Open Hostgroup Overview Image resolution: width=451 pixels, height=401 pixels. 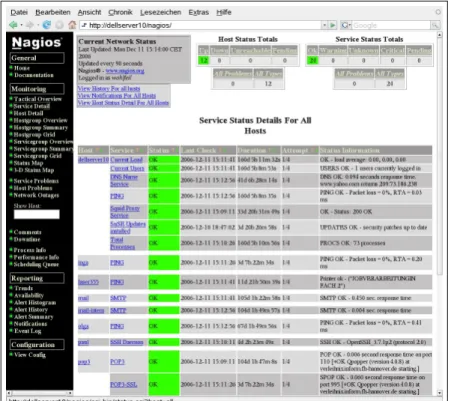tap(40, 120)
